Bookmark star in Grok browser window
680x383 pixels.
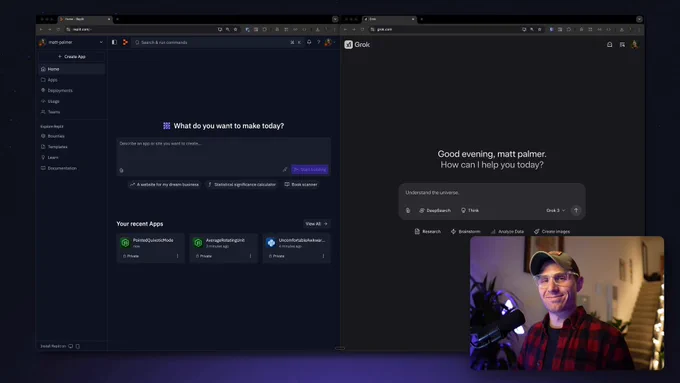coord(539,29)
